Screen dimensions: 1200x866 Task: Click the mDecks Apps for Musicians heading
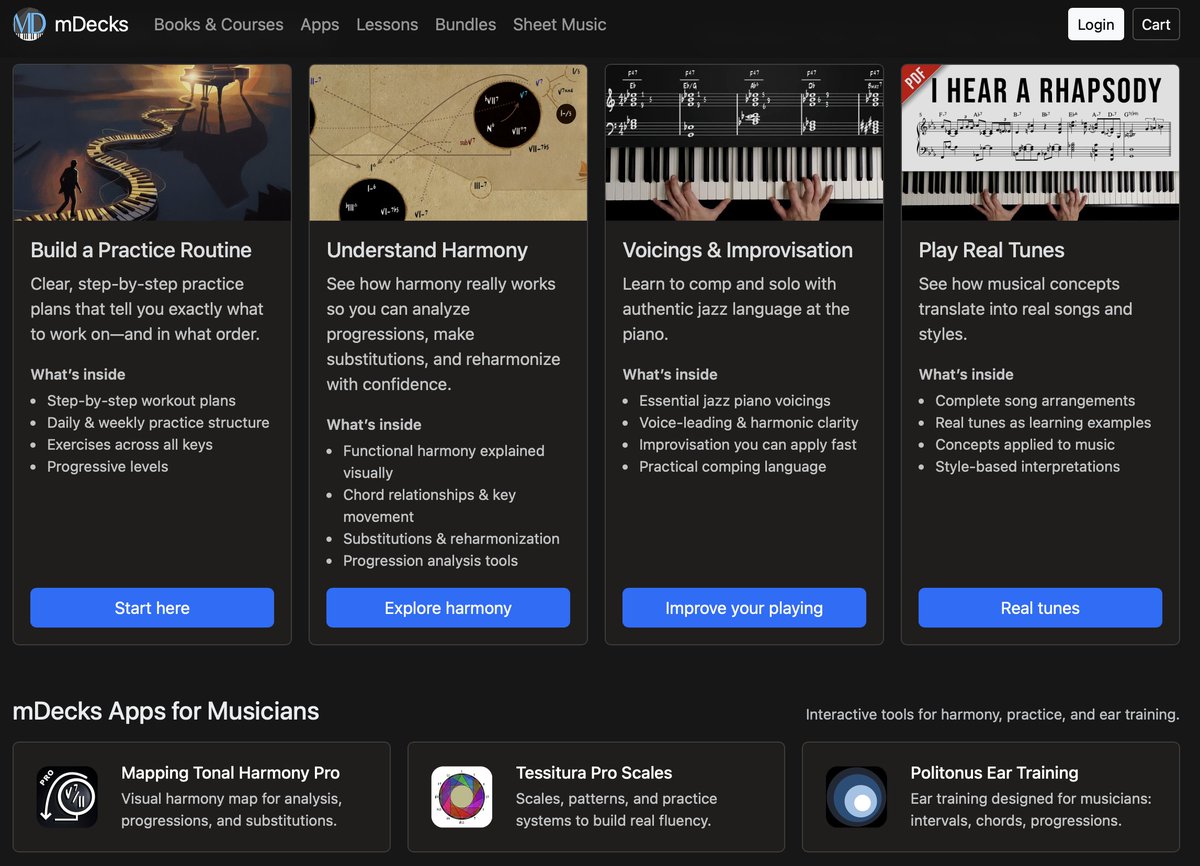[166, 711]
